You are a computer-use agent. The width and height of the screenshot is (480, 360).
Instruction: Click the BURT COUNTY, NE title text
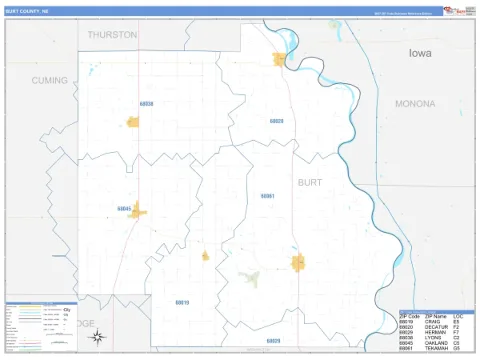point(27,11)
